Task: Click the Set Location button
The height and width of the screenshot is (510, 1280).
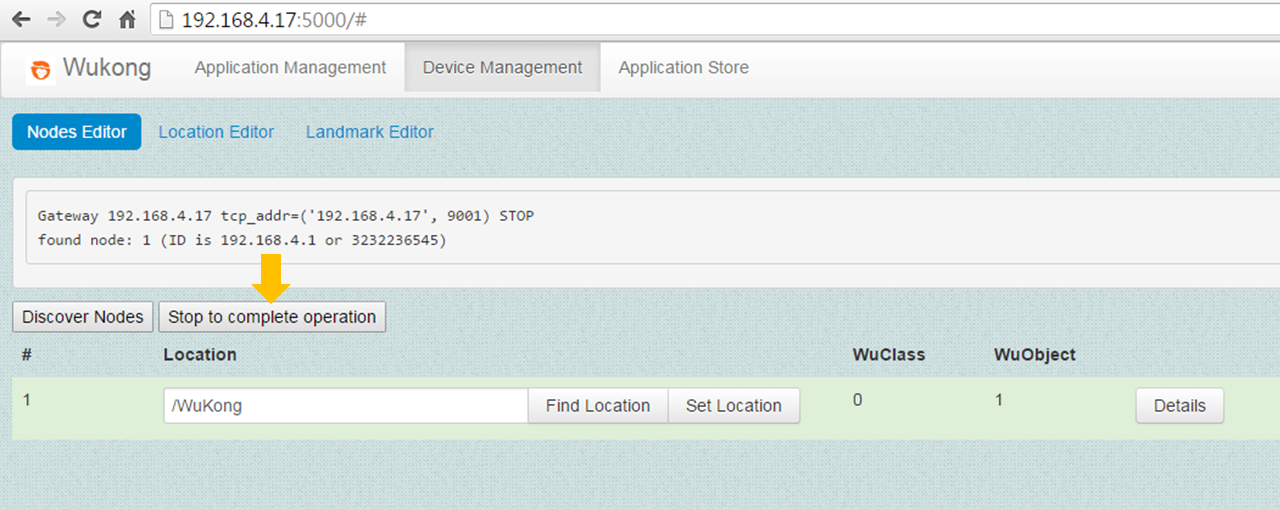Action: pos(734,406)
